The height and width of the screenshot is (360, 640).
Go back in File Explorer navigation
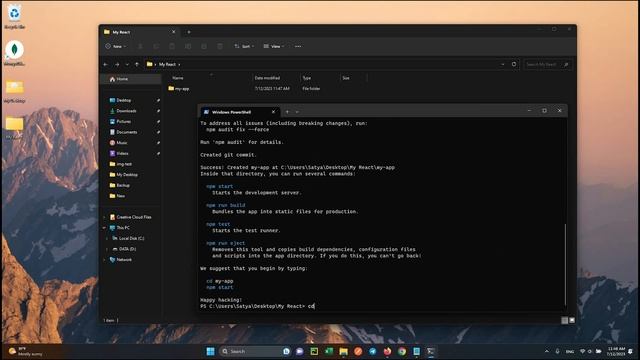click(106, 64)
